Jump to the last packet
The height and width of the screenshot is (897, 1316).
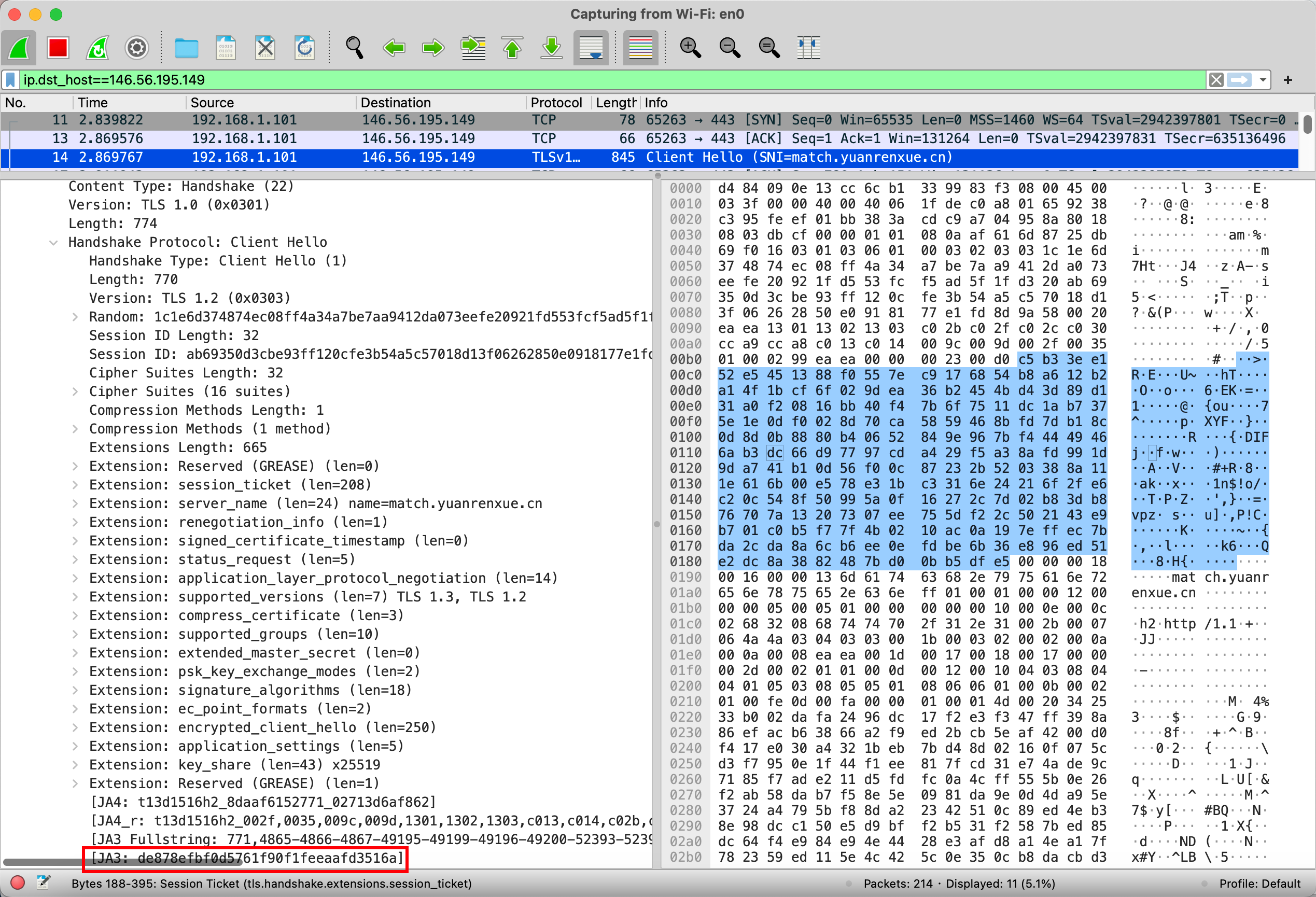click(551, 48)
